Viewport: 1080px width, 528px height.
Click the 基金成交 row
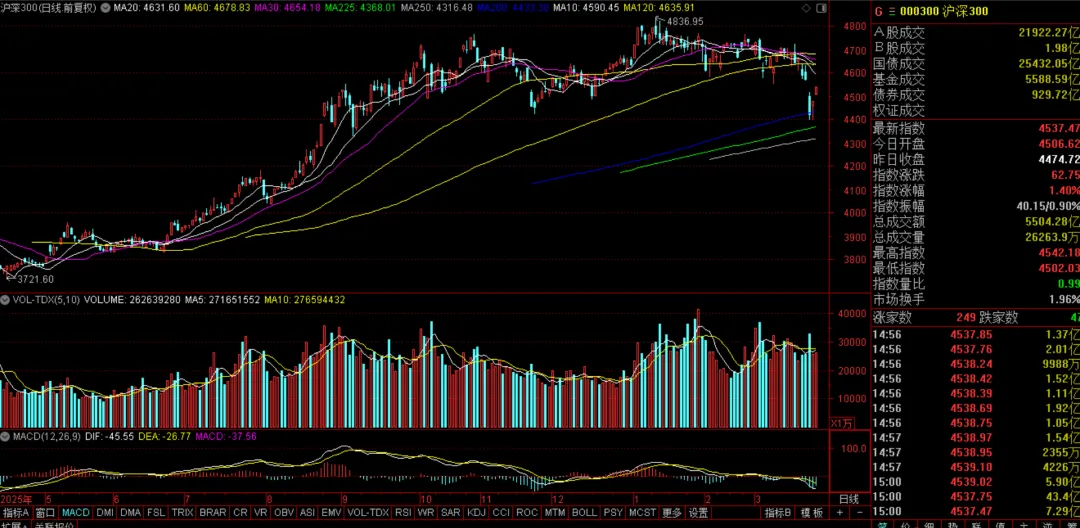click(976, 79)
